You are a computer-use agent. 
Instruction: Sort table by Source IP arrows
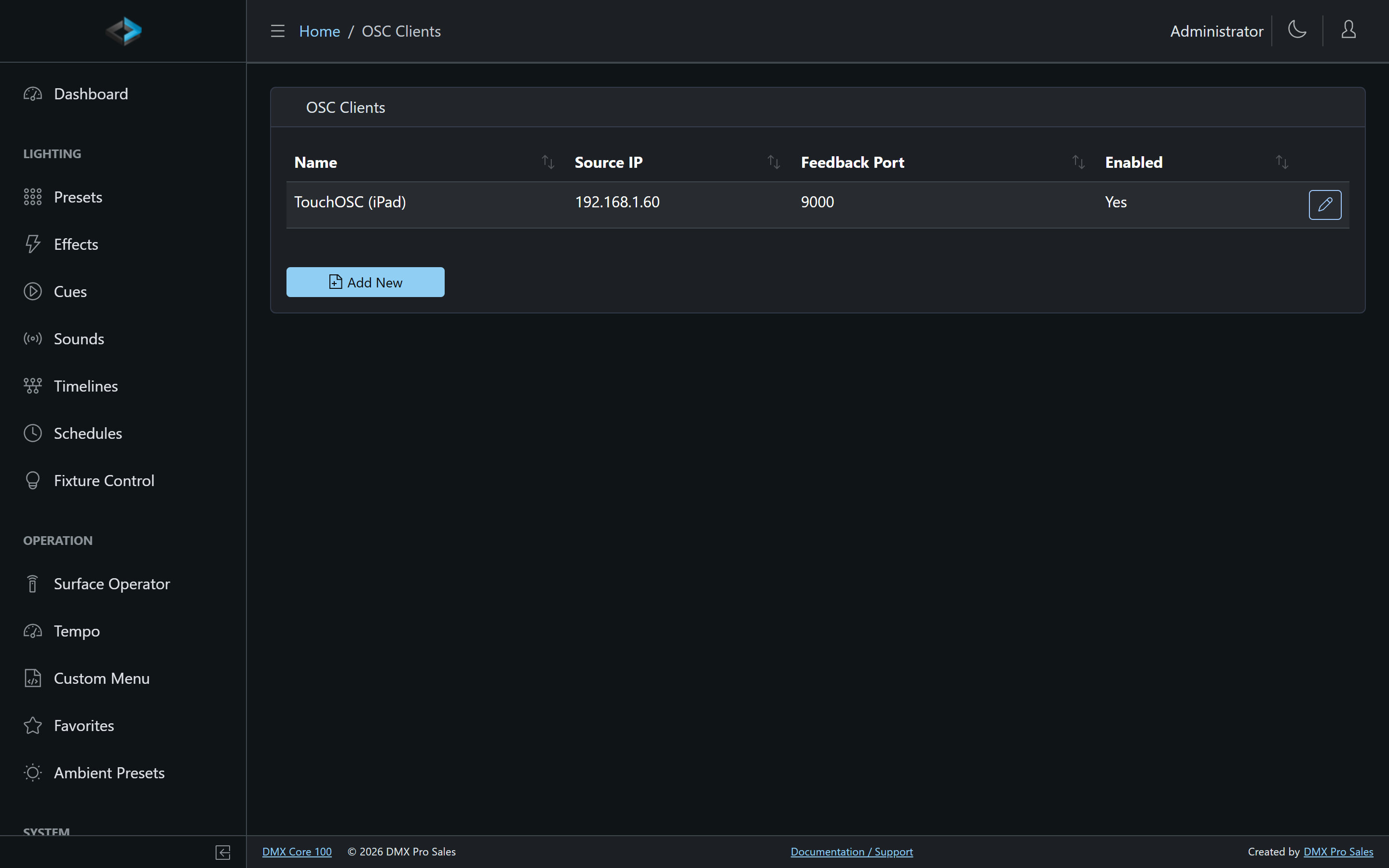(774, 163)
